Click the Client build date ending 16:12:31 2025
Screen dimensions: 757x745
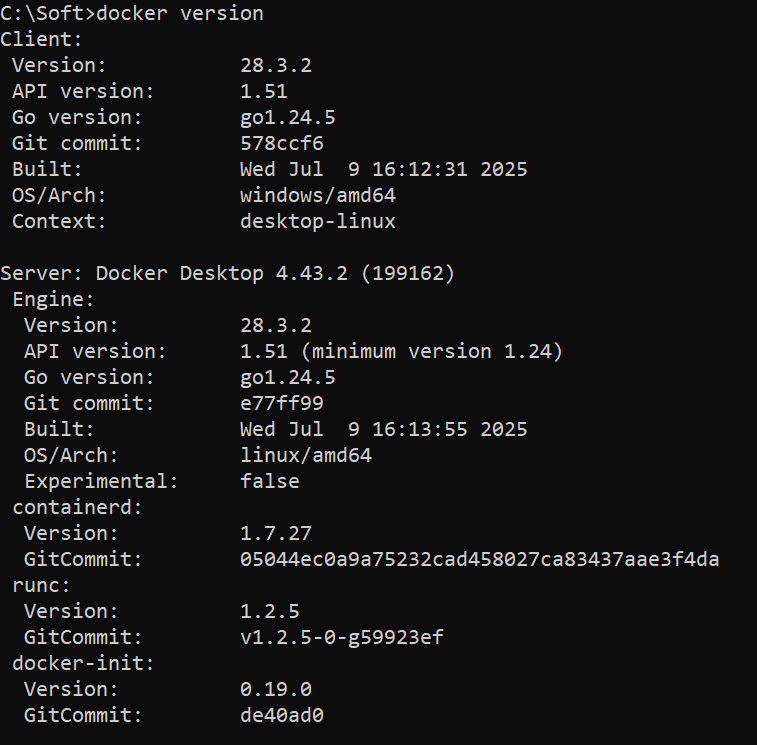click(x=383, y=170)
